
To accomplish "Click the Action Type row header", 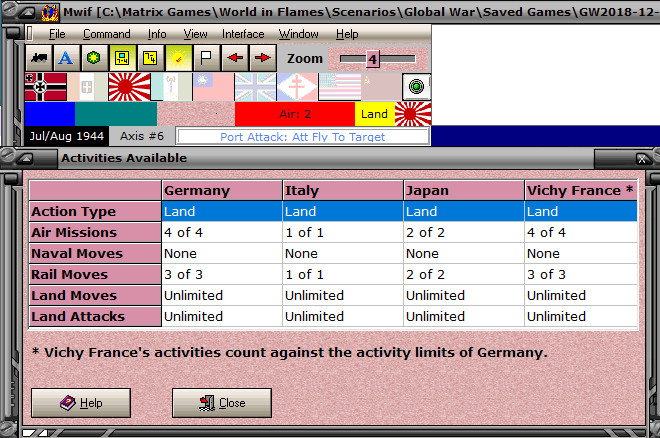I will [95, 211].
